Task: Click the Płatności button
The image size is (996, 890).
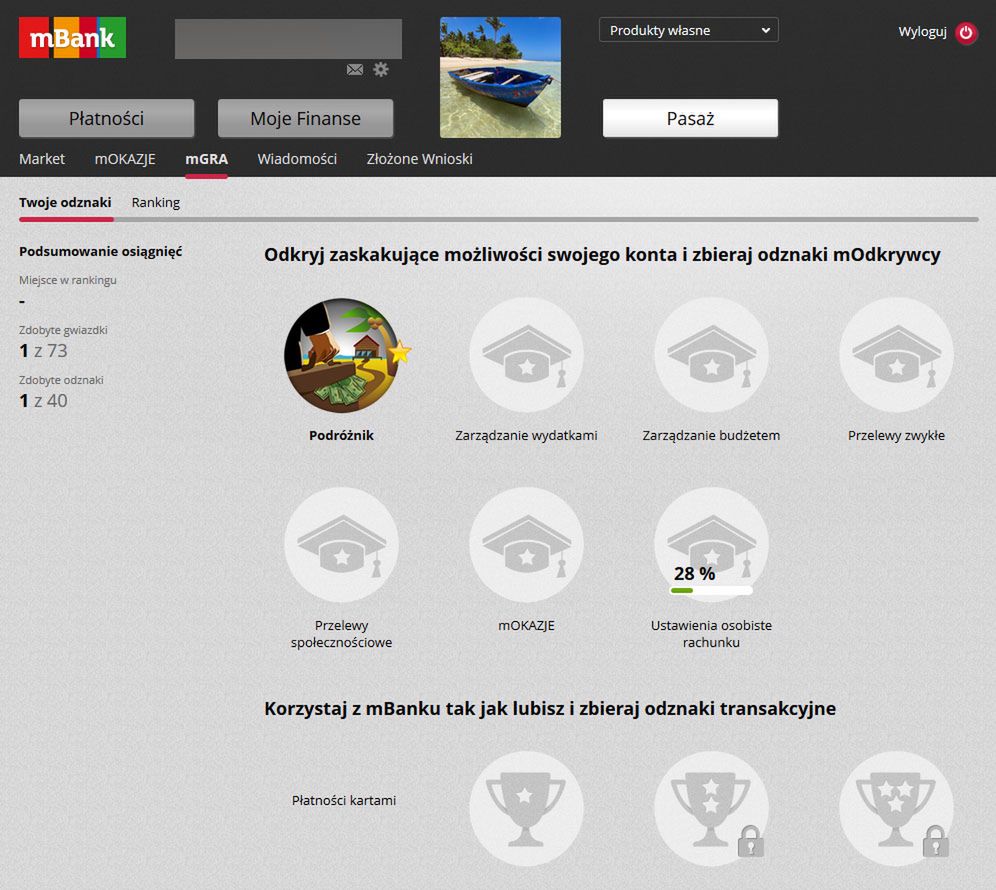Action: (x=107, y=118)
